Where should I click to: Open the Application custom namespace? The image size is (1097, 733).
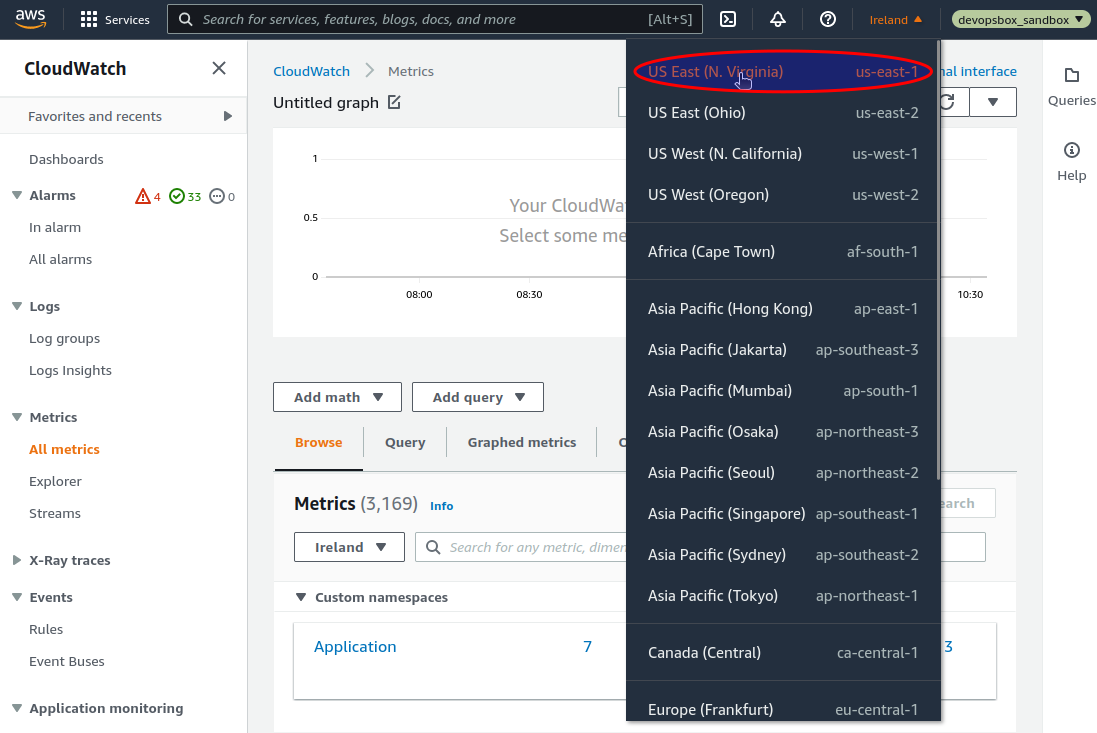[355, 647]
